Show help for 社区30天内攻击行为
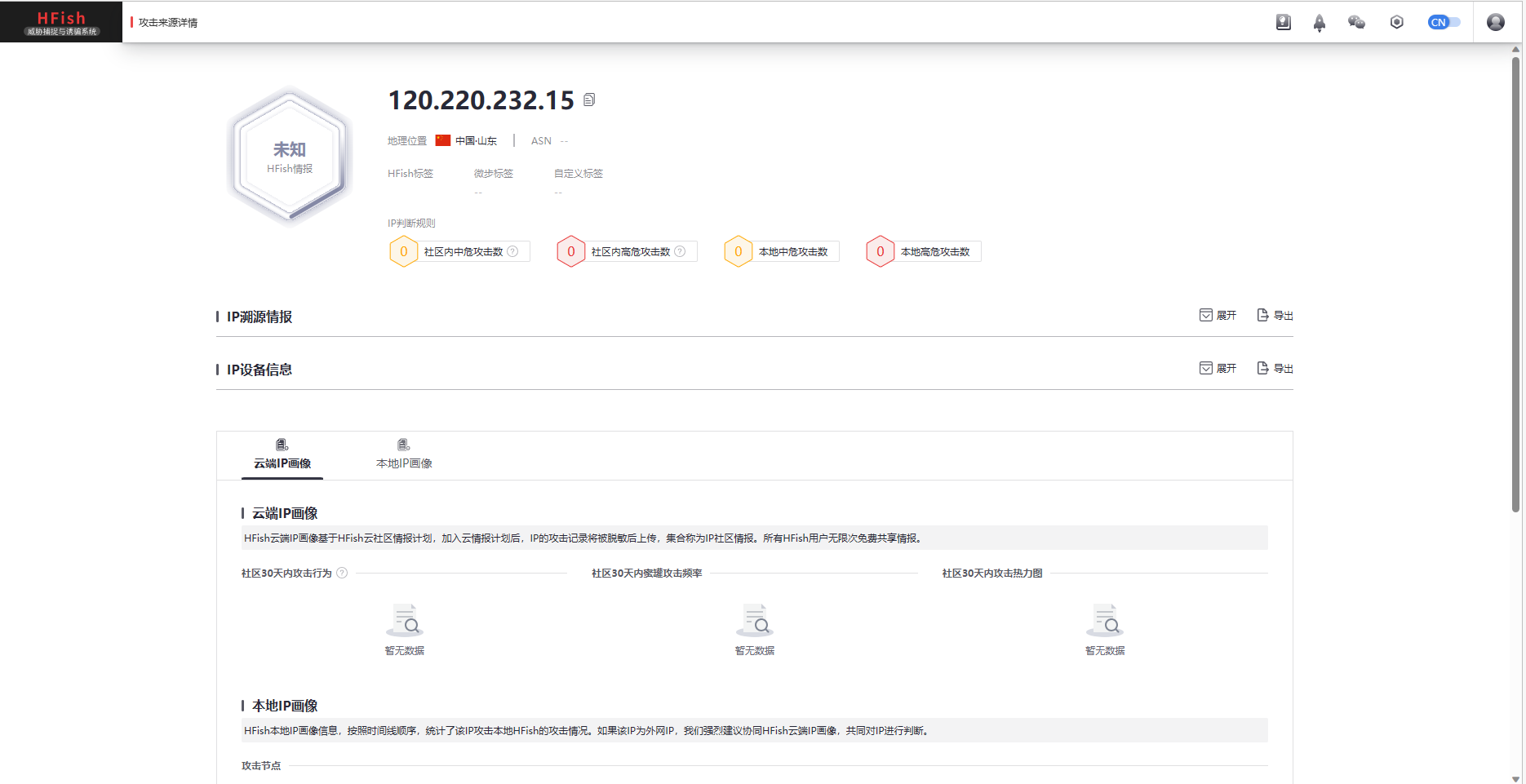The width and height of the screenshot is (1526, 784). (342, 573)
